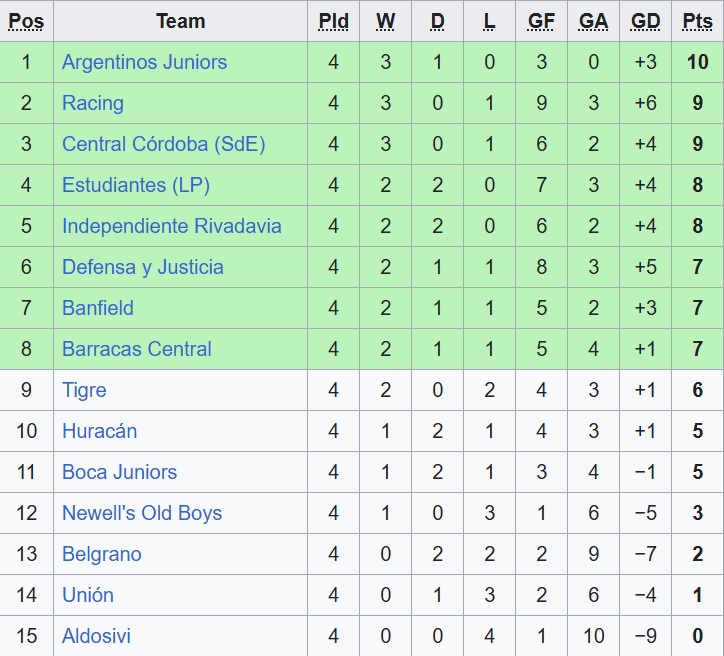The image size is (724, 656).
Task: Click the Pld column header
Action: (333, 21)
